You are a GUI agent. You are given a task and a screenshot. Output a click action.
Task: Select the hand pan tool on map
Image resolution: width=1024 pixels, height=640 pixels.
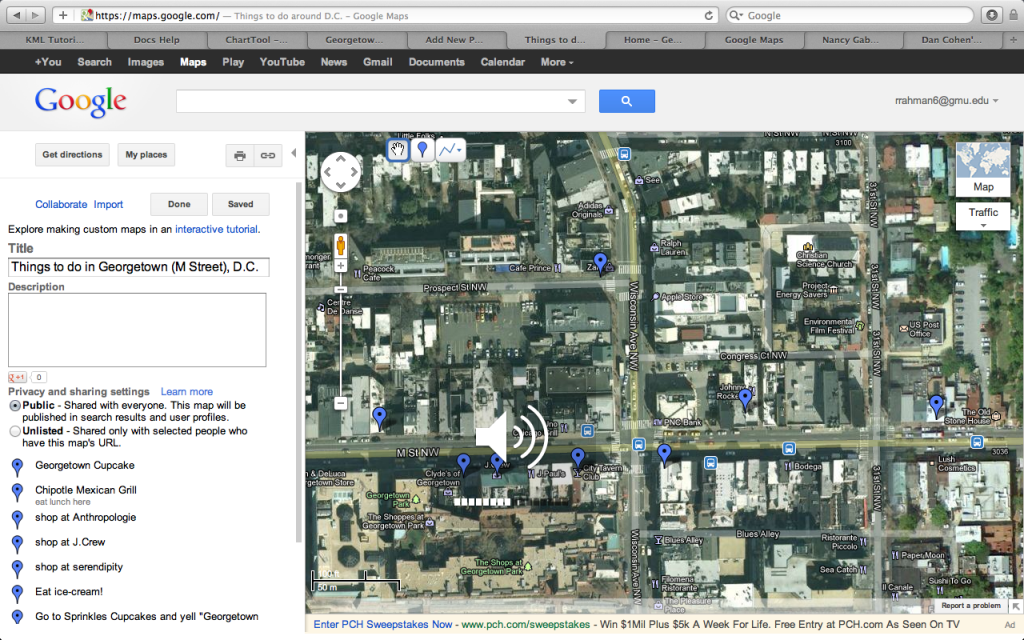[x=397, y=150]
